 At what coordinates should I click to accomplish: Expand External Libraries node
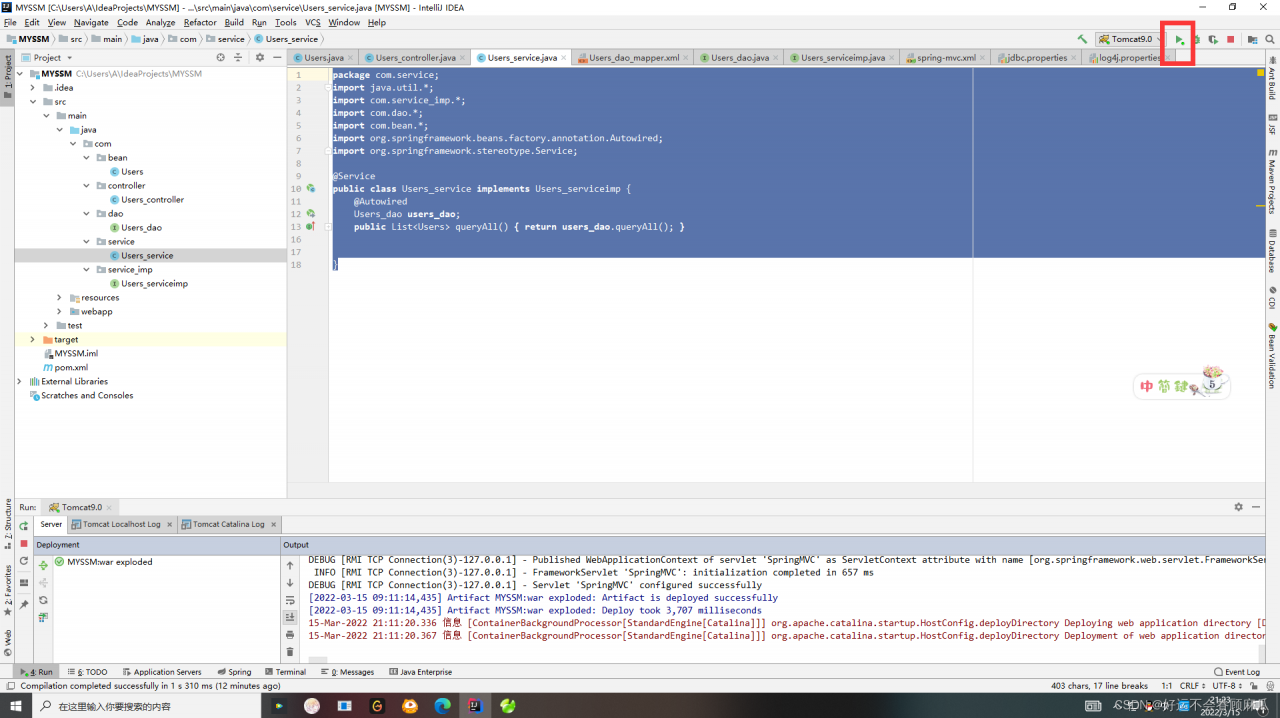pos(20,382)
